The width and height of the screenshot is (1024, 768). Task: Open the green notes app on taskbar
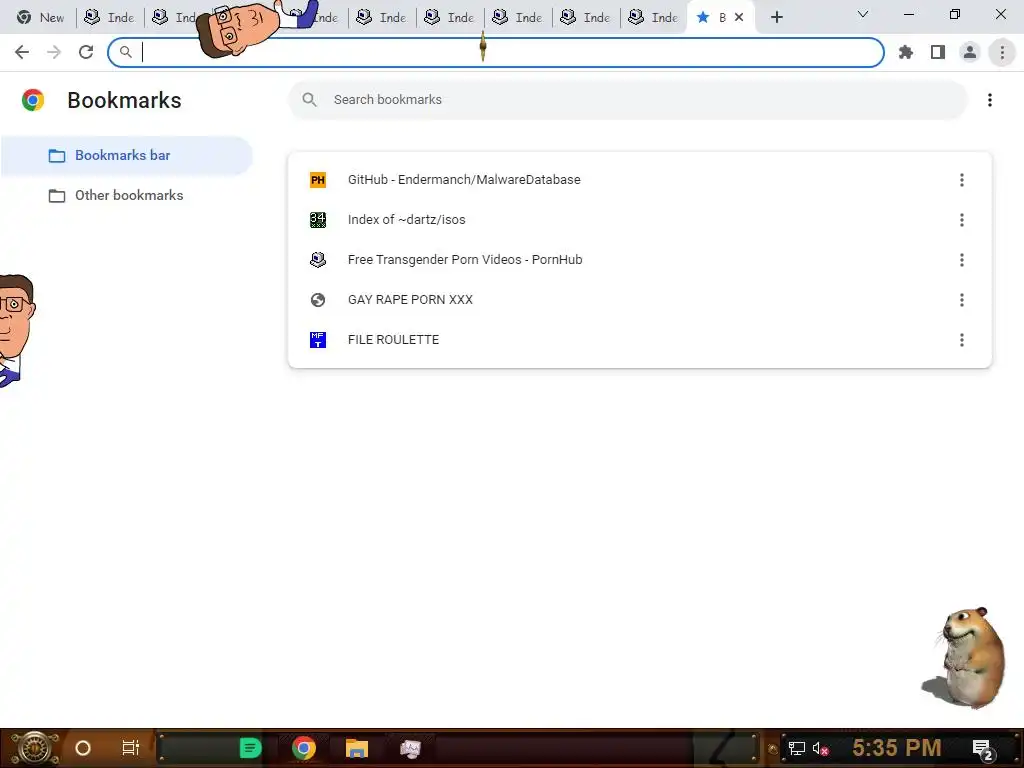[x=250, y=748]
